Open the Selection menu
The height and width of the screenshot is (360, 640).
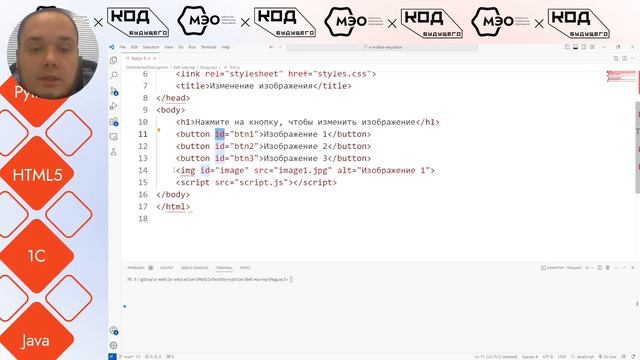click(151, 47)
